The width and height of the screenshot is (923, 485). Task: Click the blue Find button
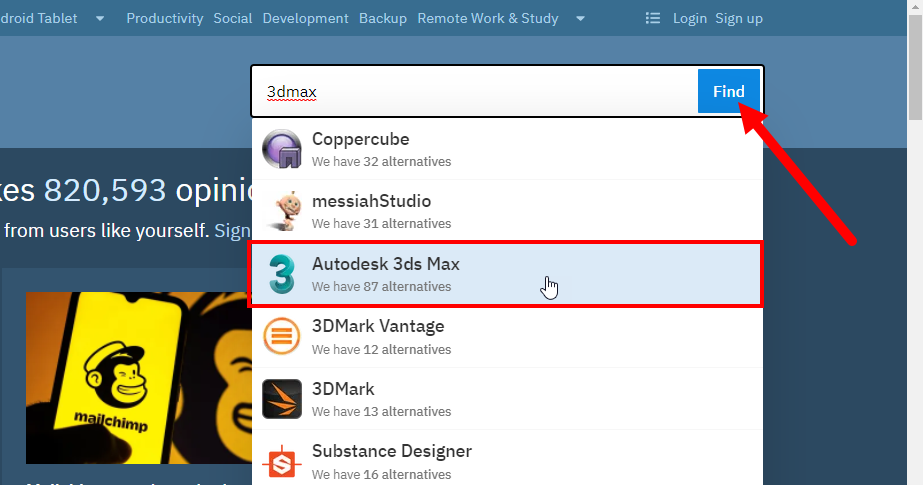(729, 91)
